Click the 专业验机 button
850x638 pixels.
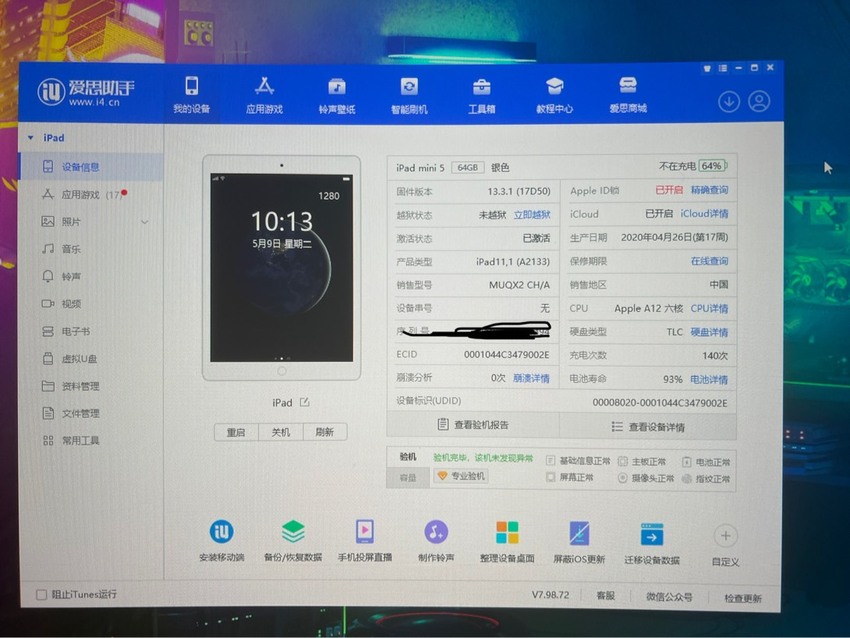(x=461, y=476)
